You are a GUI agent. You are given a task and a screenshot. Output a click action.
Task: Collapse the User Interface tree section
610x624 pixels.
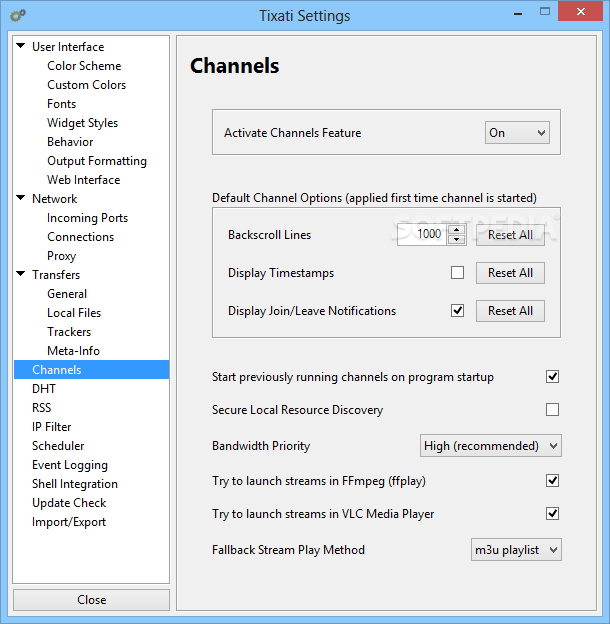[x=21, y=46]
